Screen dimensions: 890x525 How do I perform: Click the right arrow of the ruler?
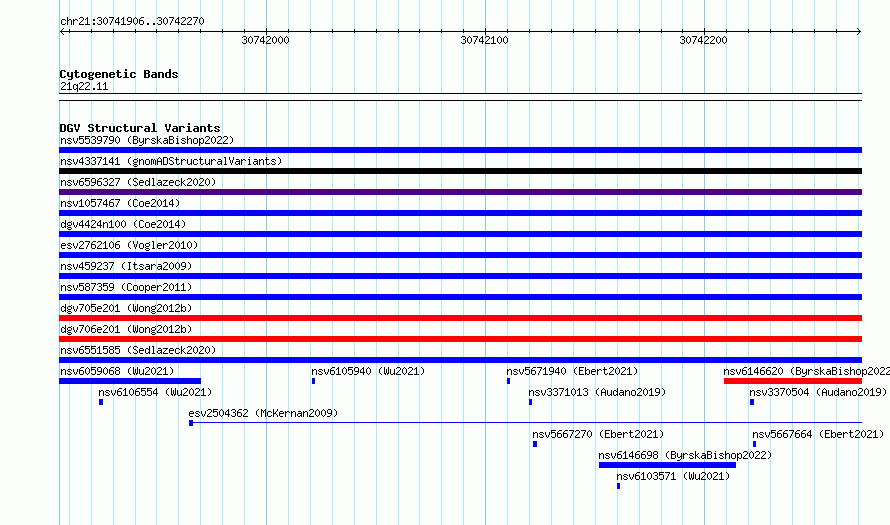[x=858, y=32]
